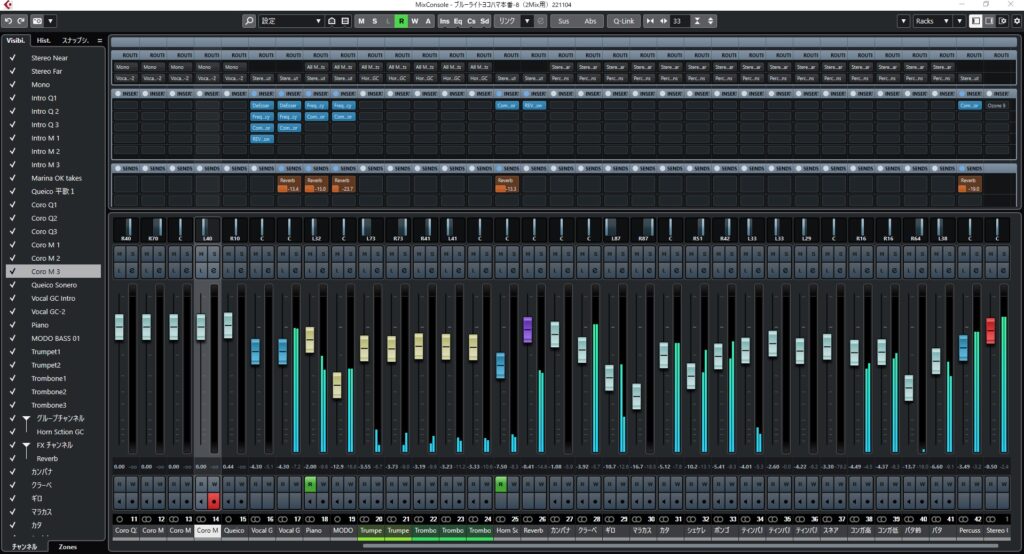The image size is (1024, 554).
Task: Click the undo arrow in the toolbar
Action: 8,20
